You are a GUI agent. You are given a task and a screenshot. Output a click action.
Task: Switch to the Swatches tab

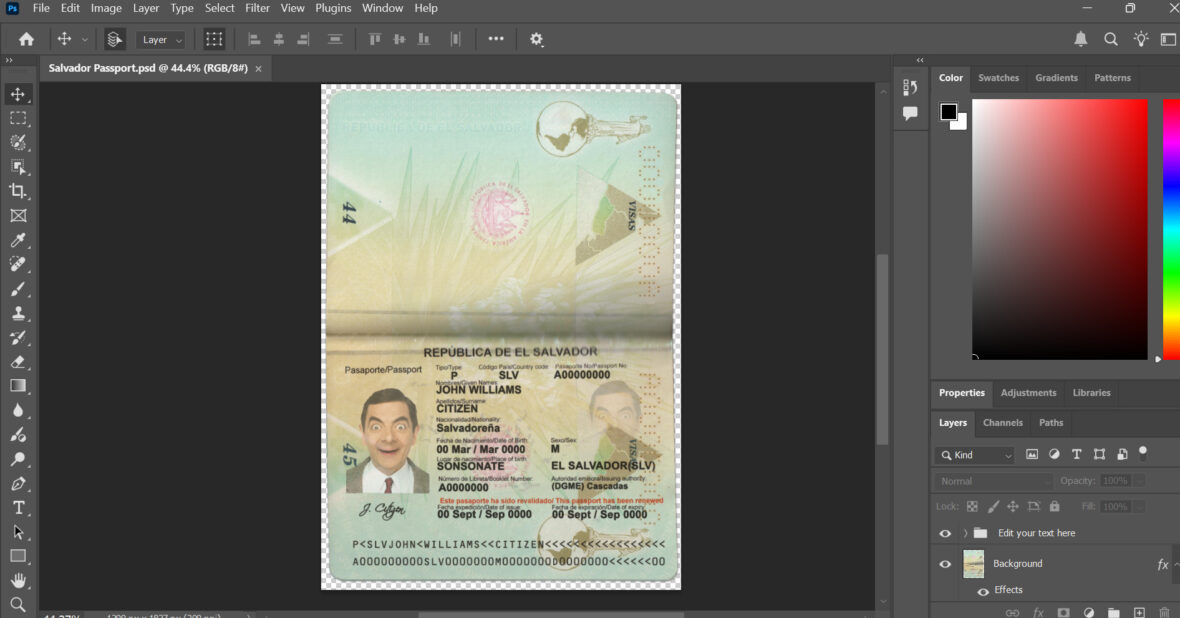(x=998, y=78)
